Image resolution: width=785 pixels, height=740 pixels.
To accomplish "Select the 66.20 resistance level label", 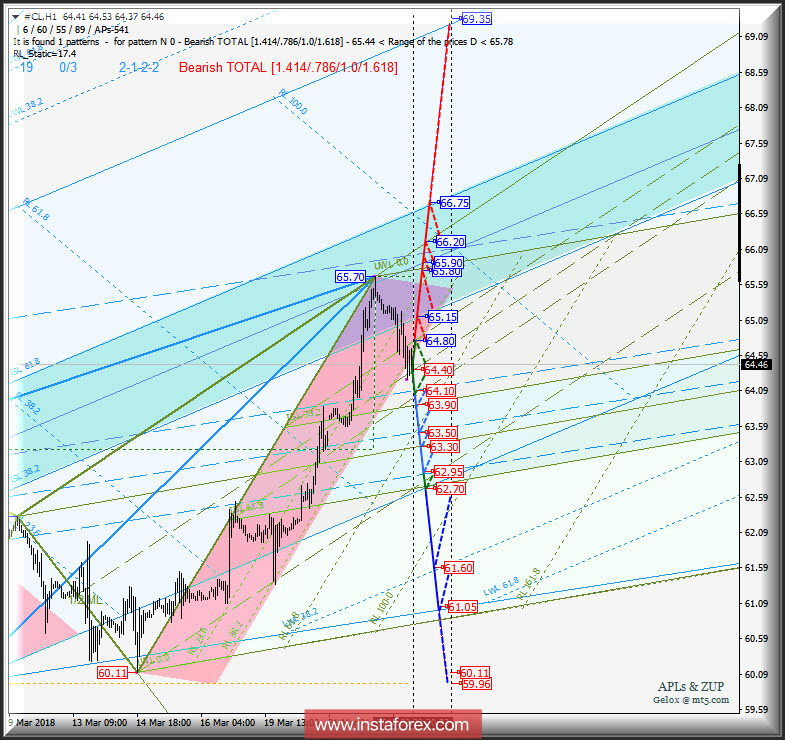I will (450, 242).
